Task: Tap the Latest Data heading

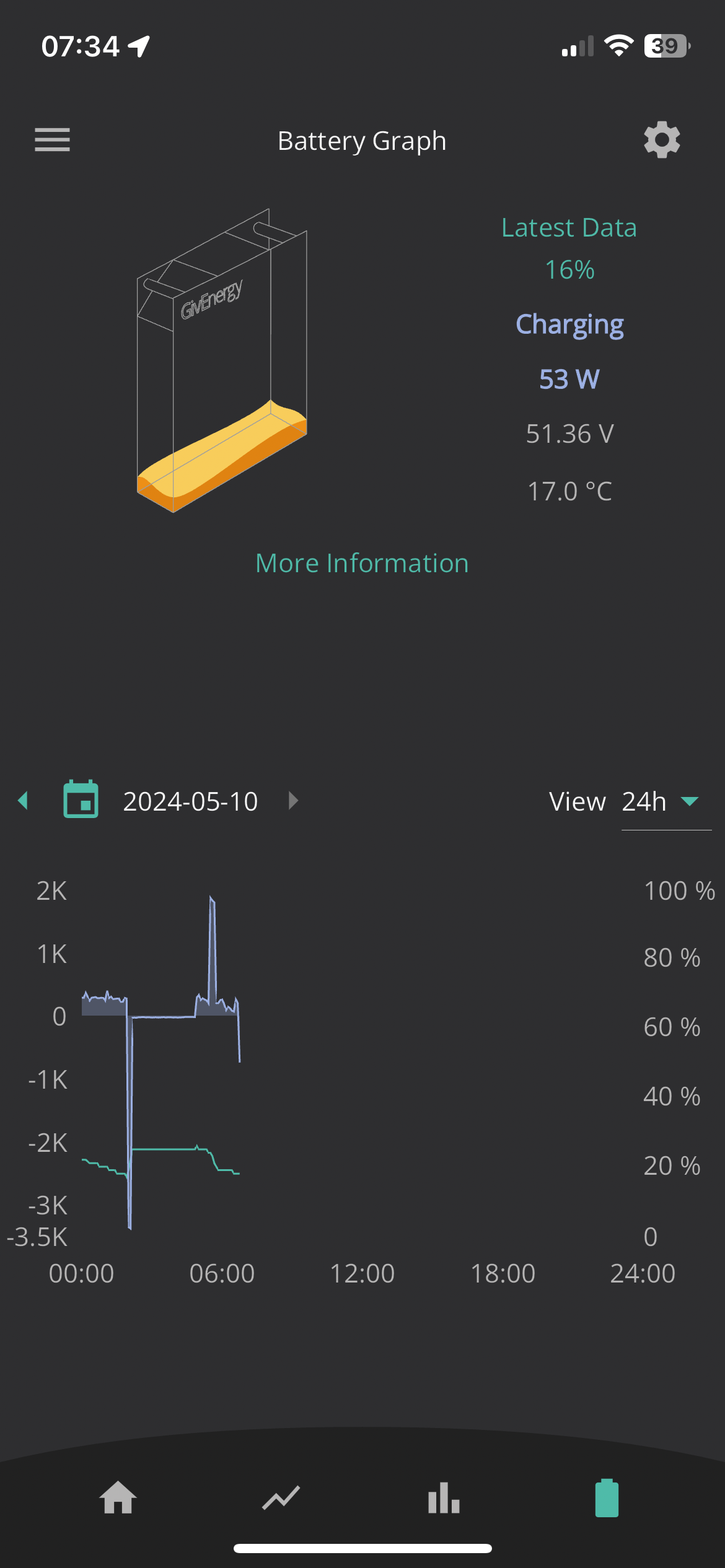Action: click(x=569, y=228)
